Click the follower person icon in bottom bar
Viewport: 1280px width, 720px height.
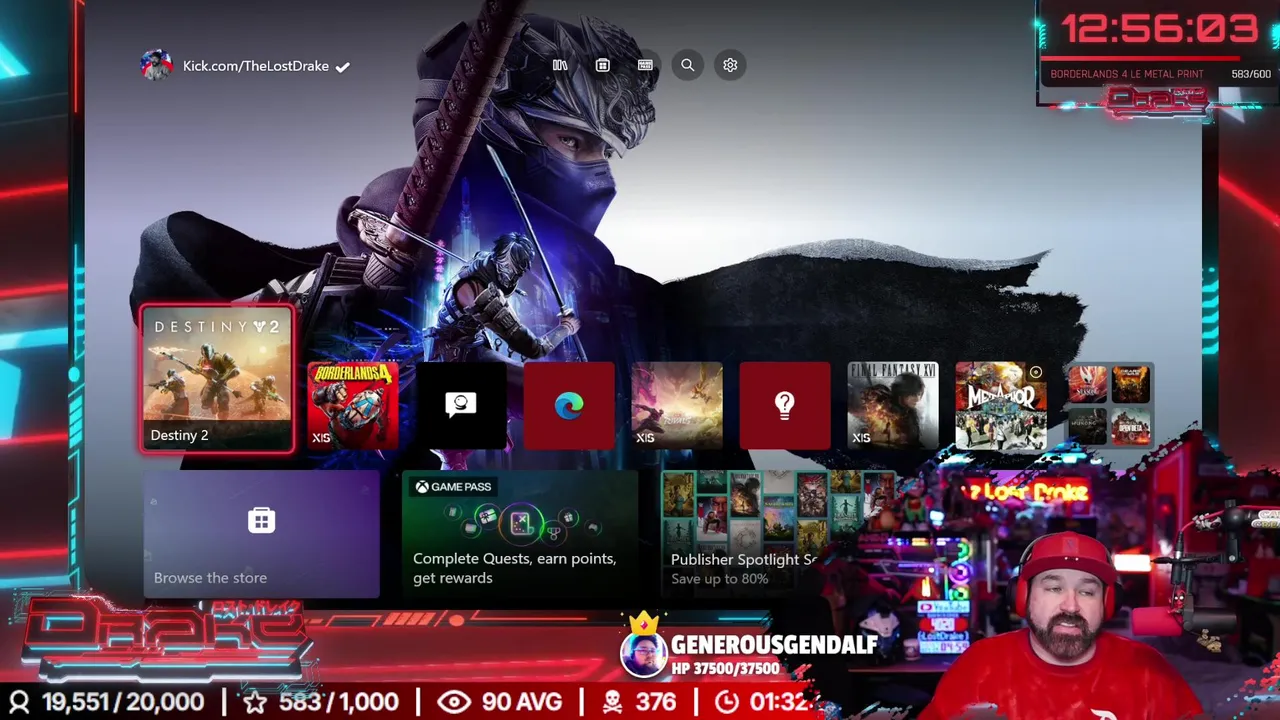(18, 702)
